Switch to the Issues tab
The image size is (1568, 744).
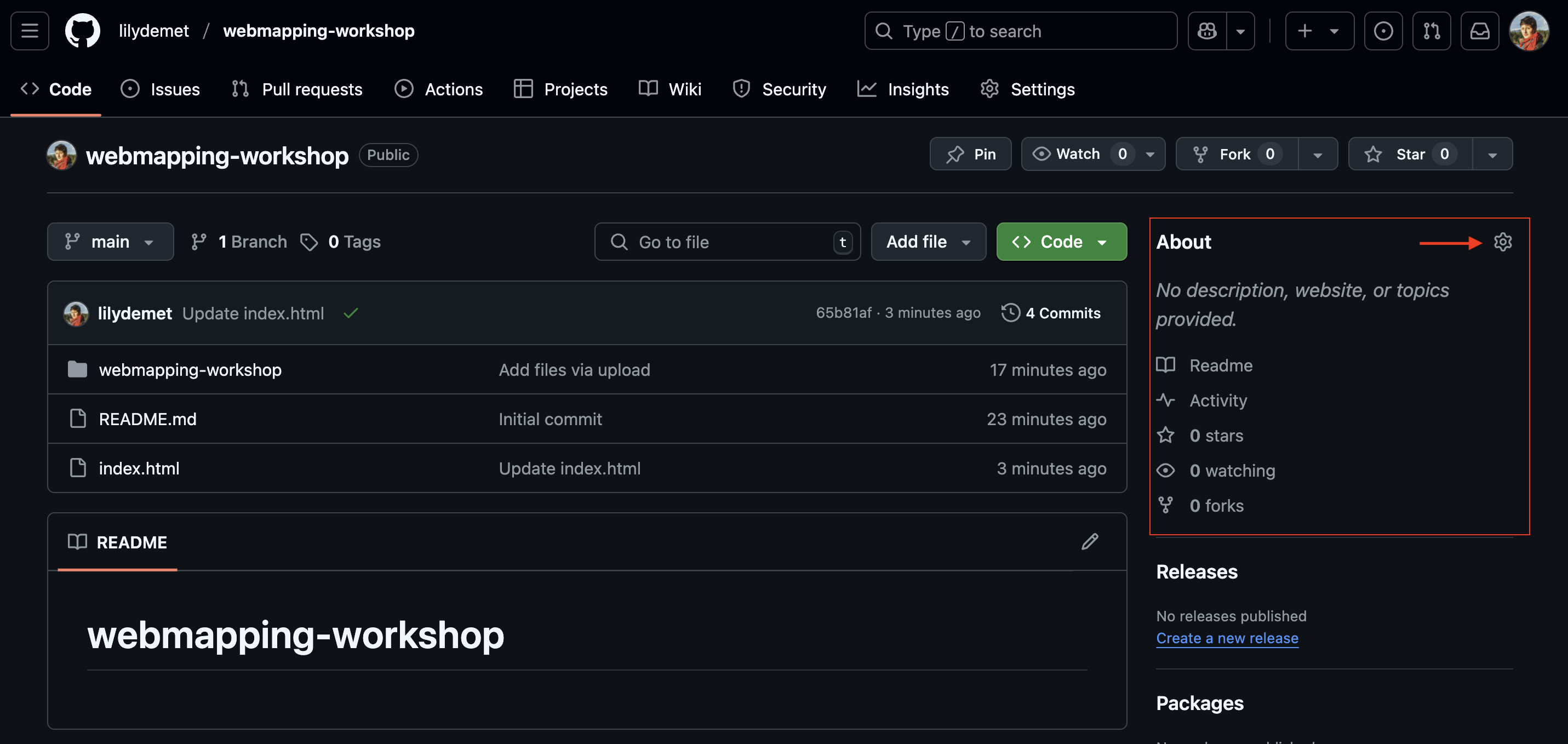click(x=159, y=89)
